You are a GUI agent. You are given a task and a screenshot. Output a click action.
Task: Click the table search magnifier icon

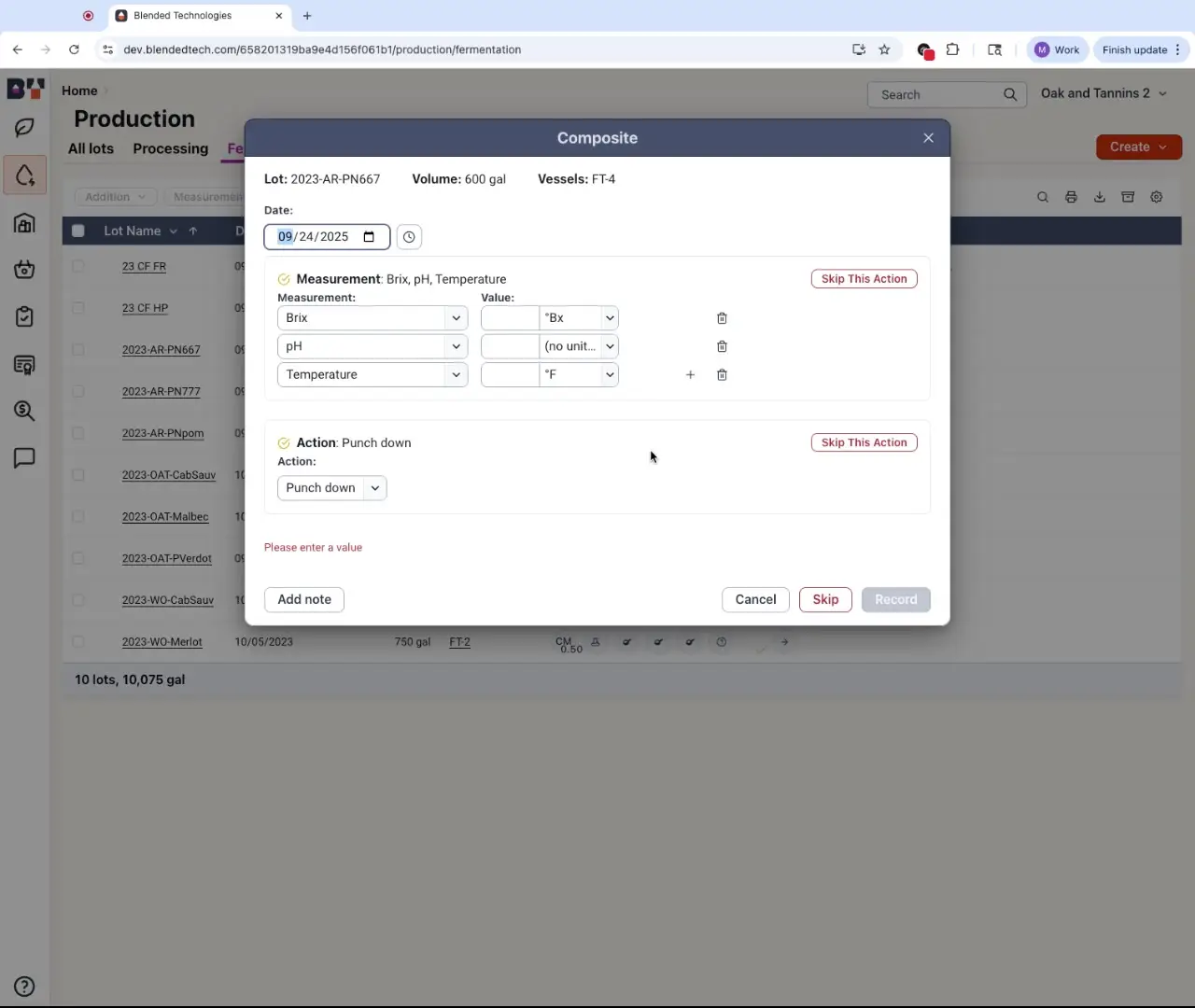[1043, 197]
